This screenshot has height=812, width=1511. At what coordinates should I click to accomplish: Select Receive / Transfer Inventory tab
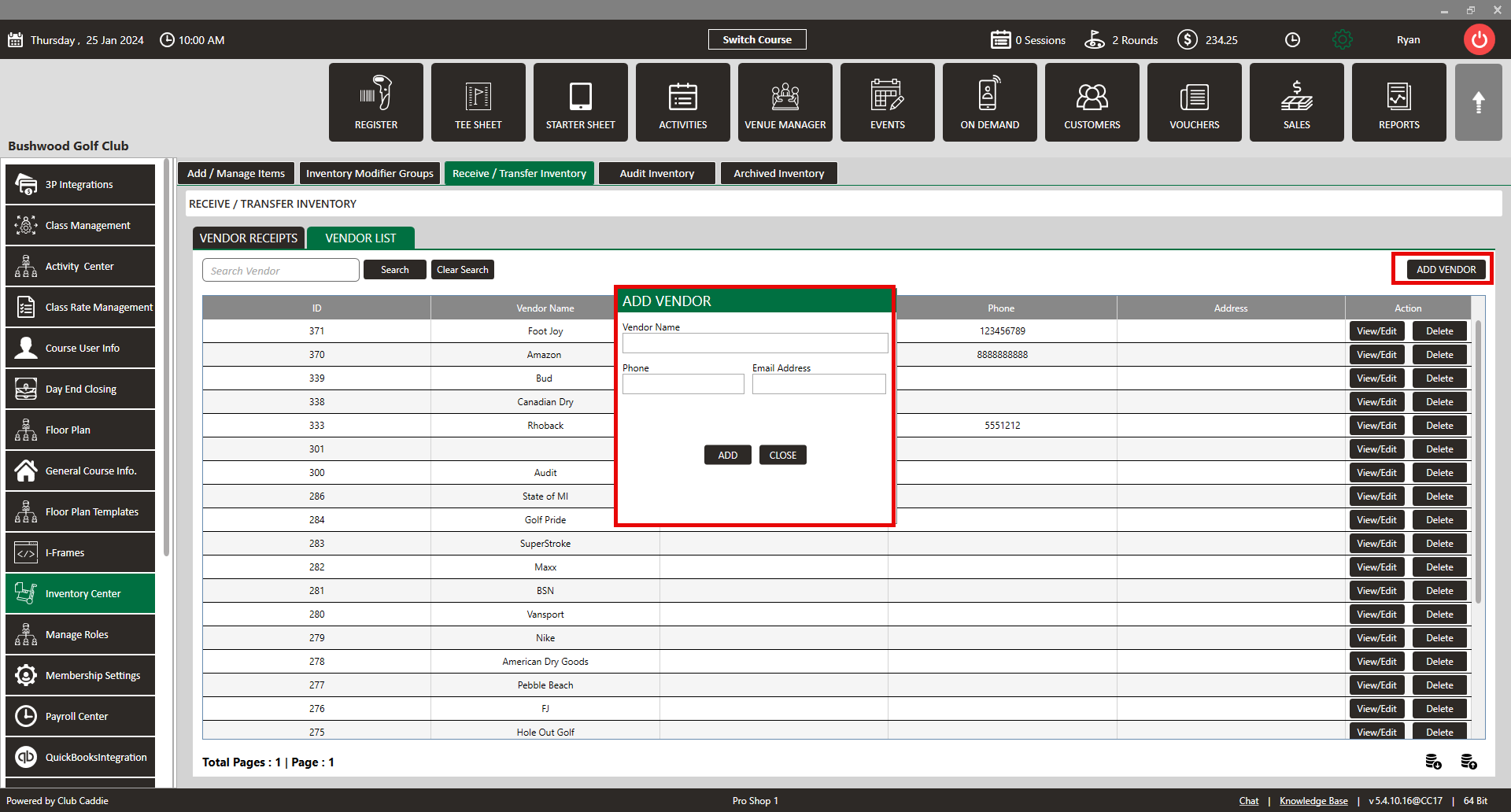pyautogui.click(x=519, y=173)
